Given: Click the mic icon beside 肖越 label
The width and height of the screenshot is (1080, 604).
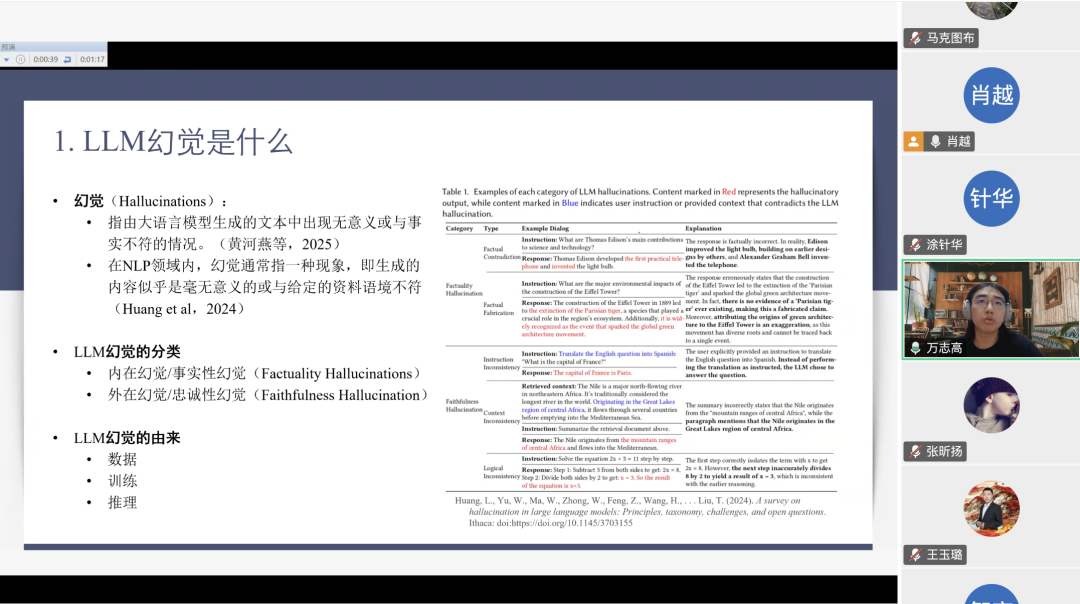Looking at the screenshot, I should (935, 141).
